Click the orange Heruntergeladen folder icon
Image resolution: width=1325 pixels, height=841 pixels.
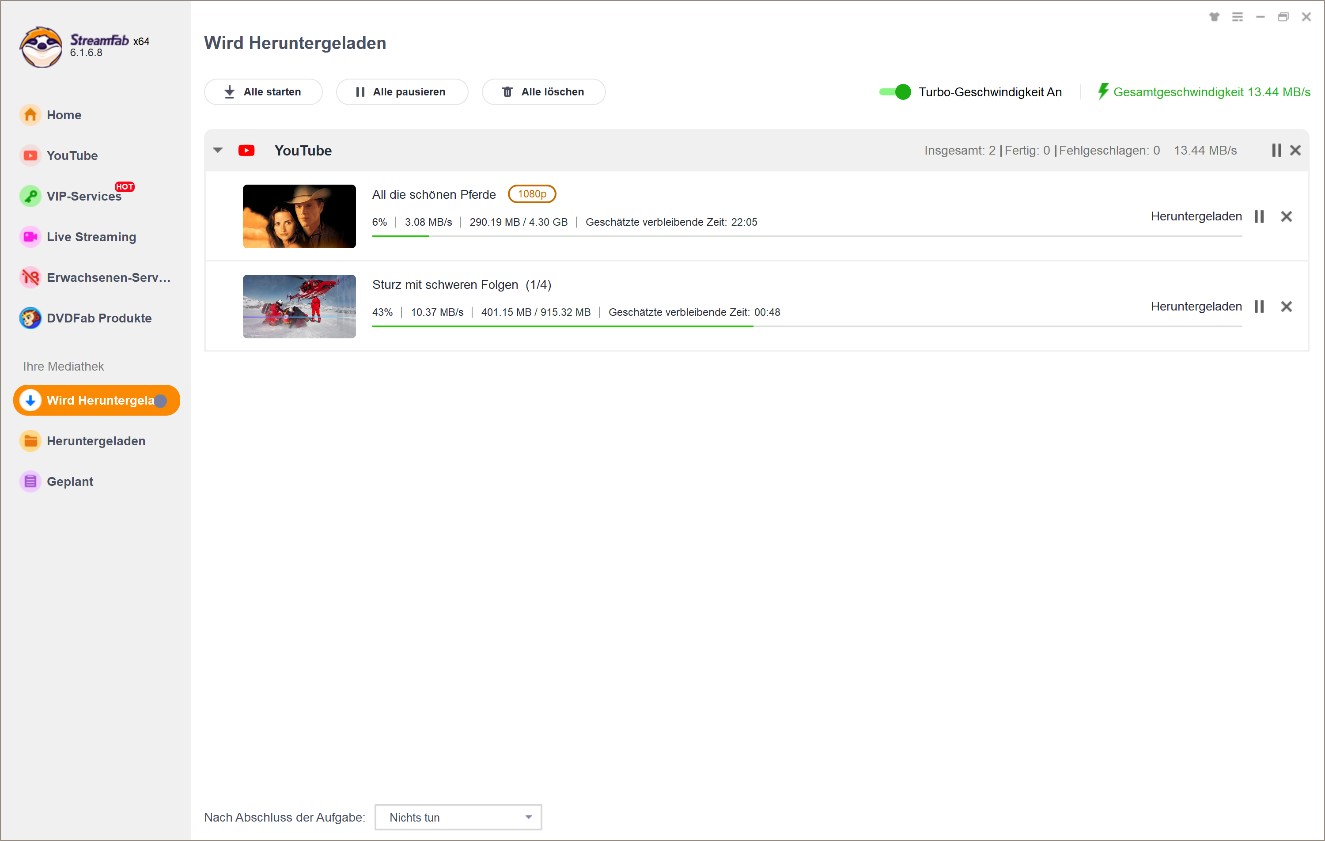click(30, 441)
